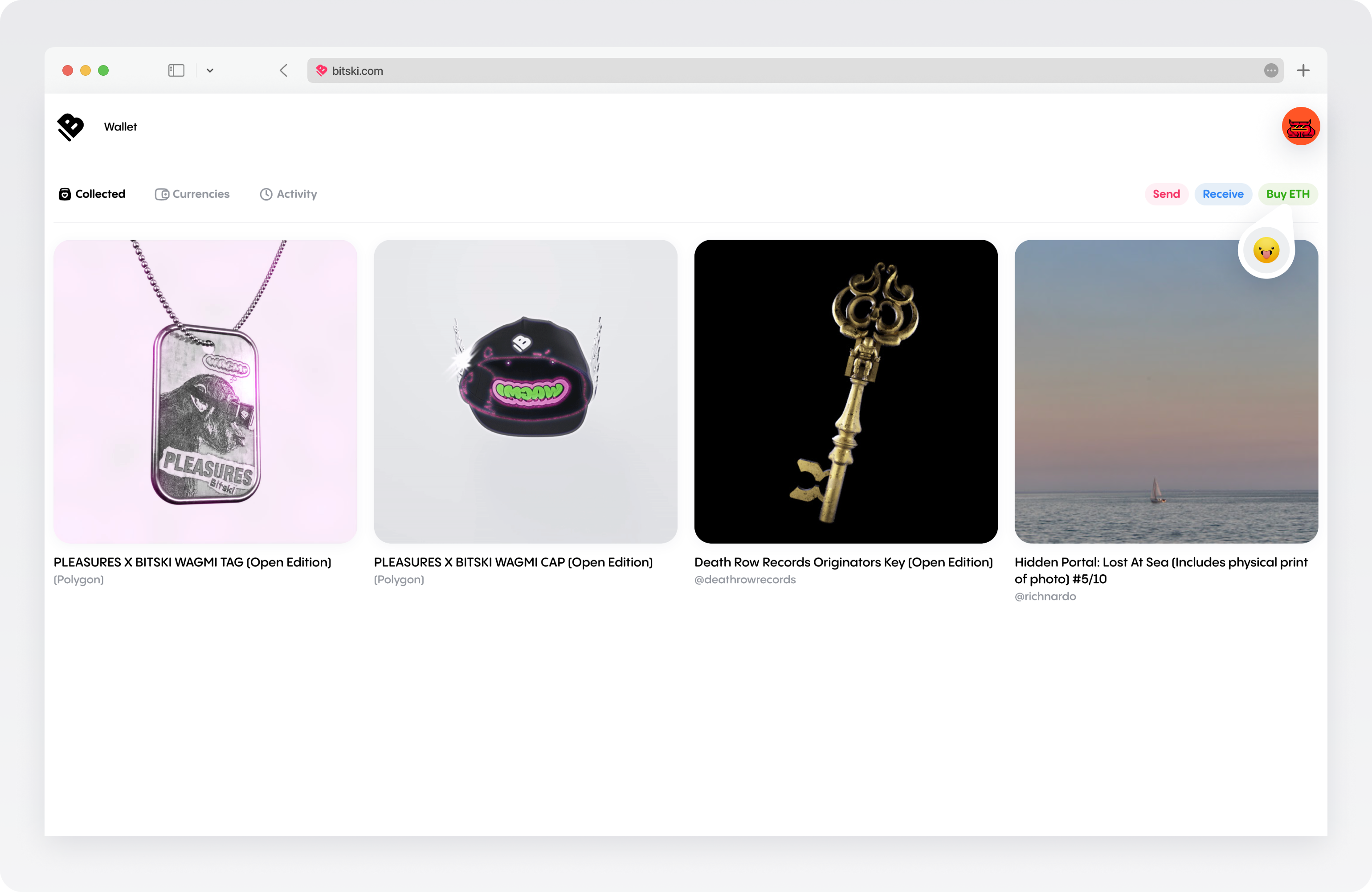1372x892 pixels.
Task: Open the red devil profile avatar
Action: pos(1301,126)
